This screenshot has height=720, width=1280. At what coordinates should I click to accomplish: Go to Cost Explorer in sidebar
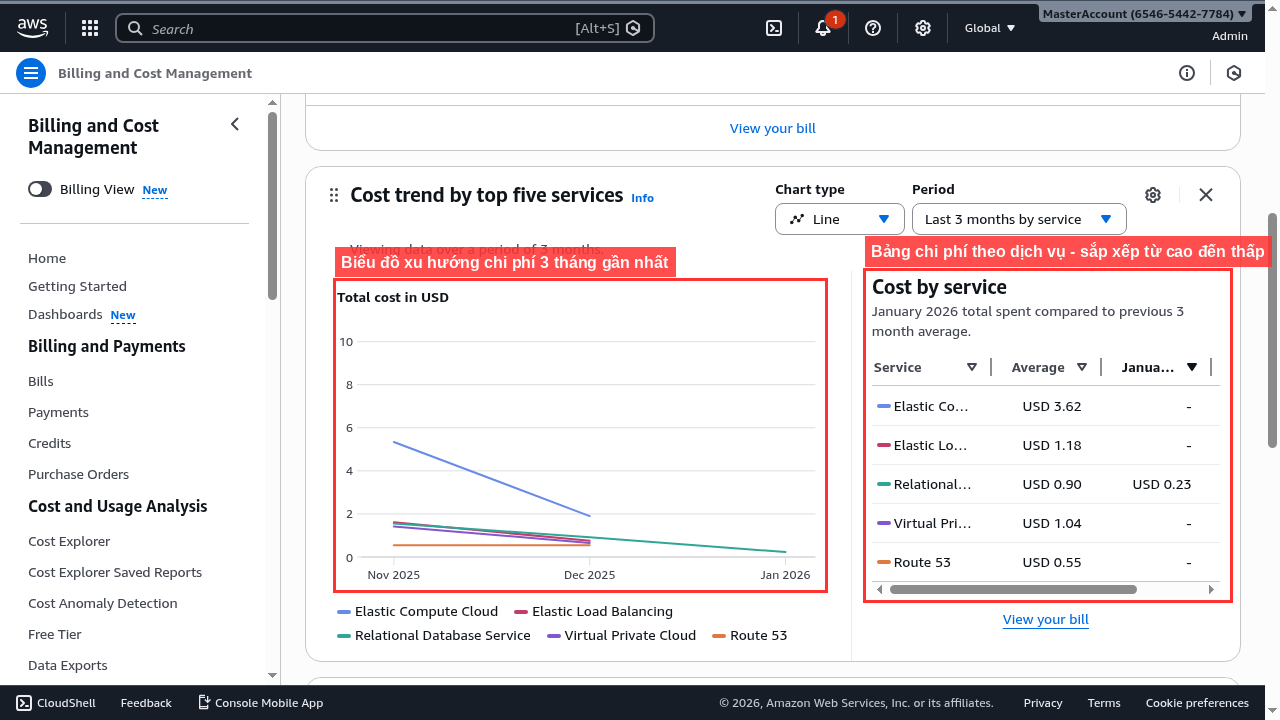[69, 541]
